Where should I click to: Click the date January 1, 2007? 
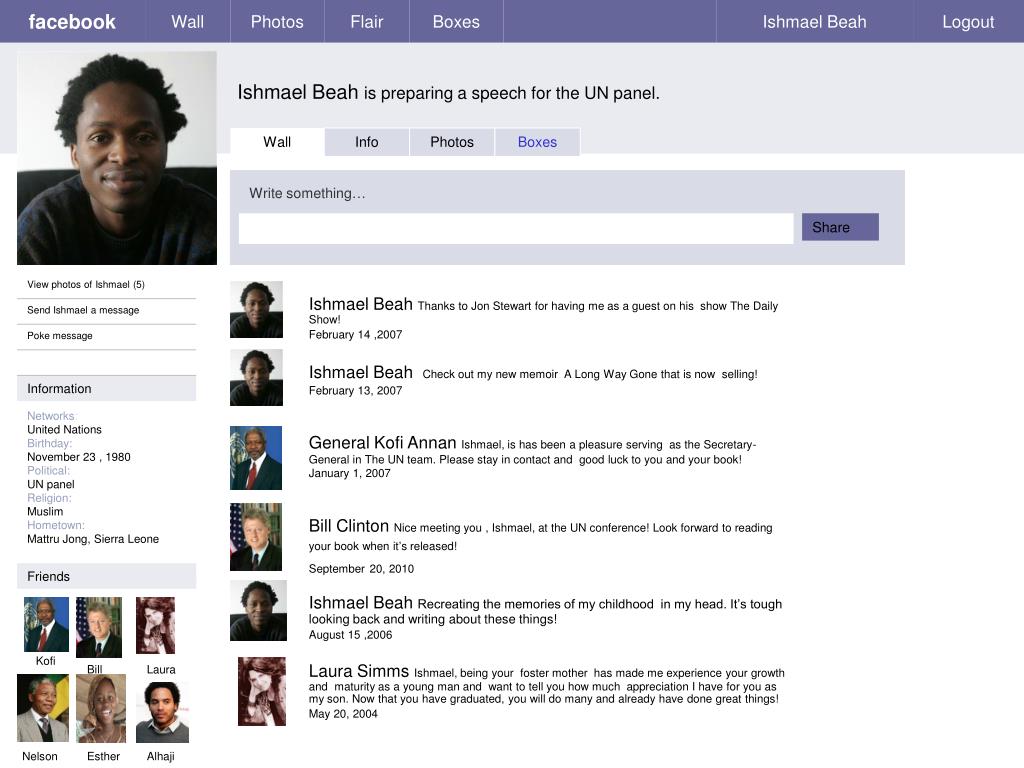[349, 473]
